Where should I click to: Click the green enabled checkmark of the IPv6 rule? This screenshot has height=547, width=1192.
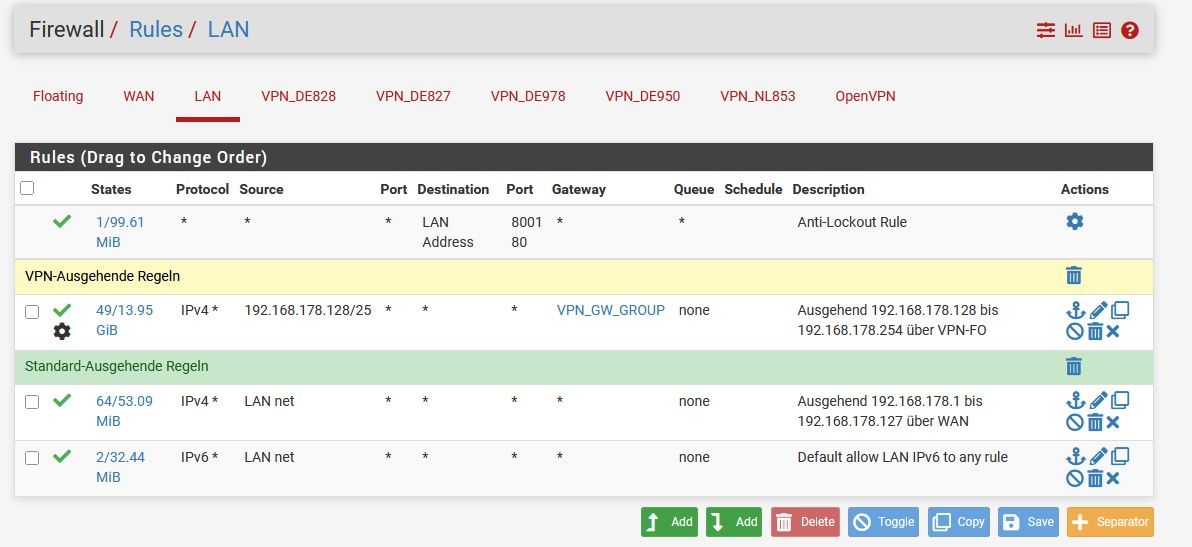click(x=62, y=457)
